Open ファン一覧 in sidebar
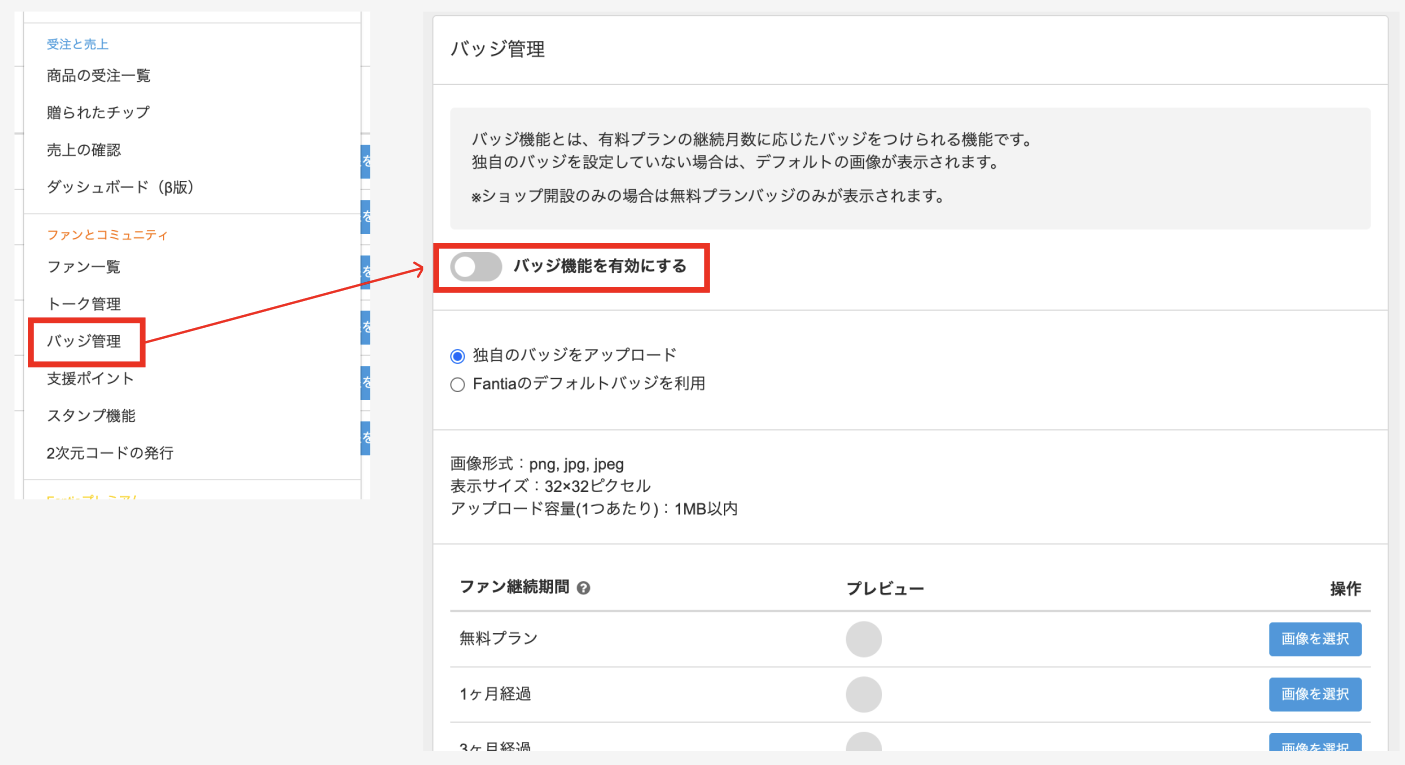This screenshot has width=1405, height=765. (x=84, y=267)
